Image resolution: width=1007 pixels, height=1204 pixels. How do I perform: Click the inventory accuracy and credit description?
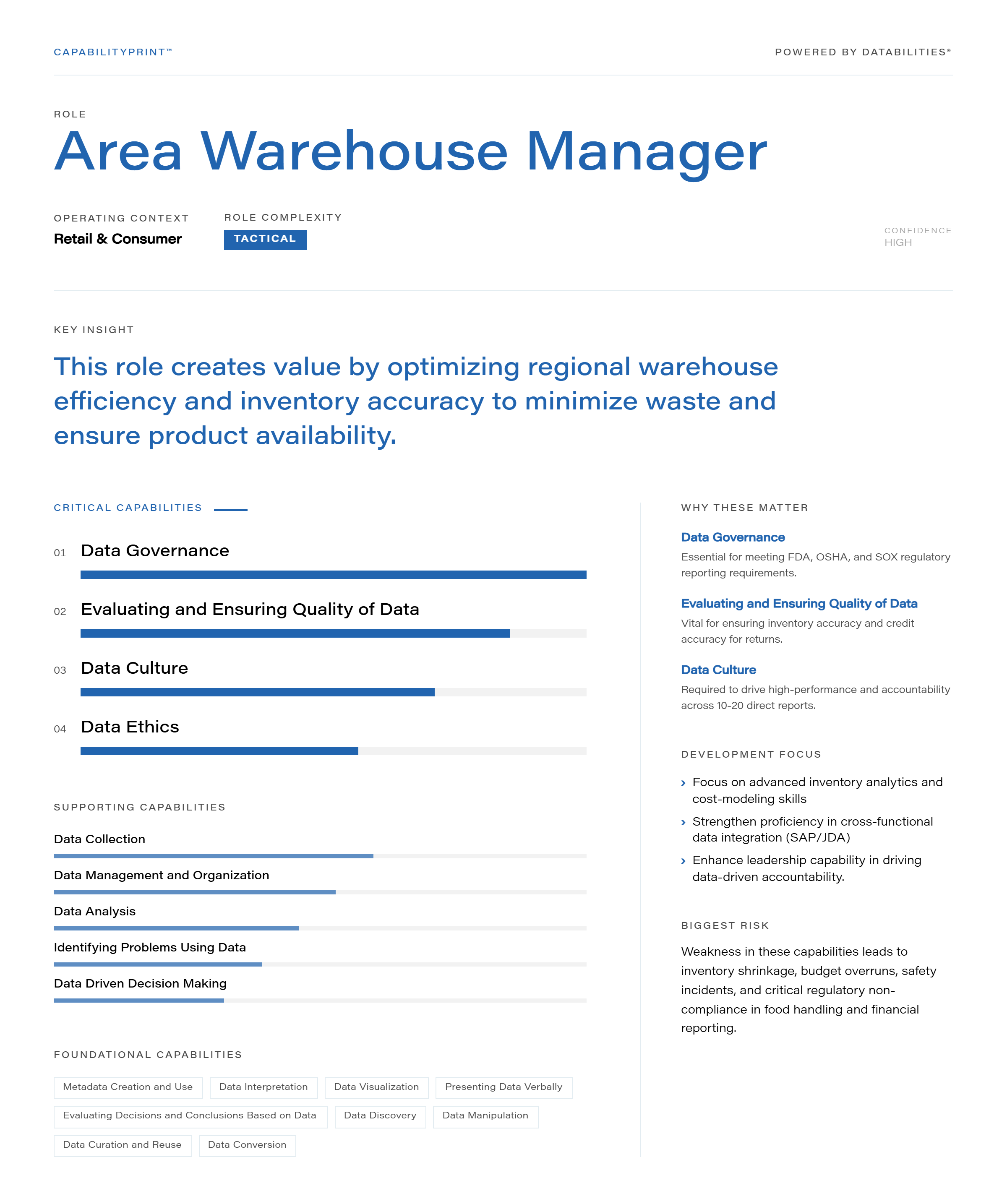tap(798, 631)
